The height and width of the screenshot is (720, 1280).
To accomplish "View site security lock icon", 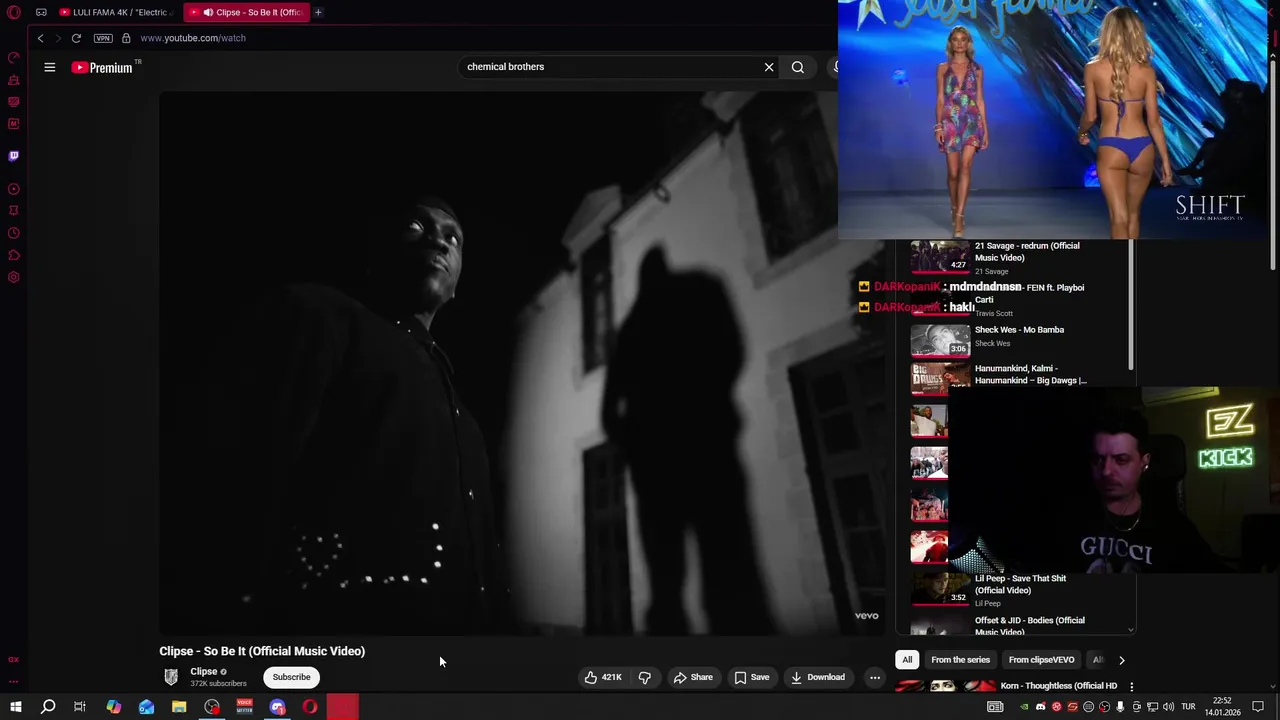I will click(x=126, y=38).
